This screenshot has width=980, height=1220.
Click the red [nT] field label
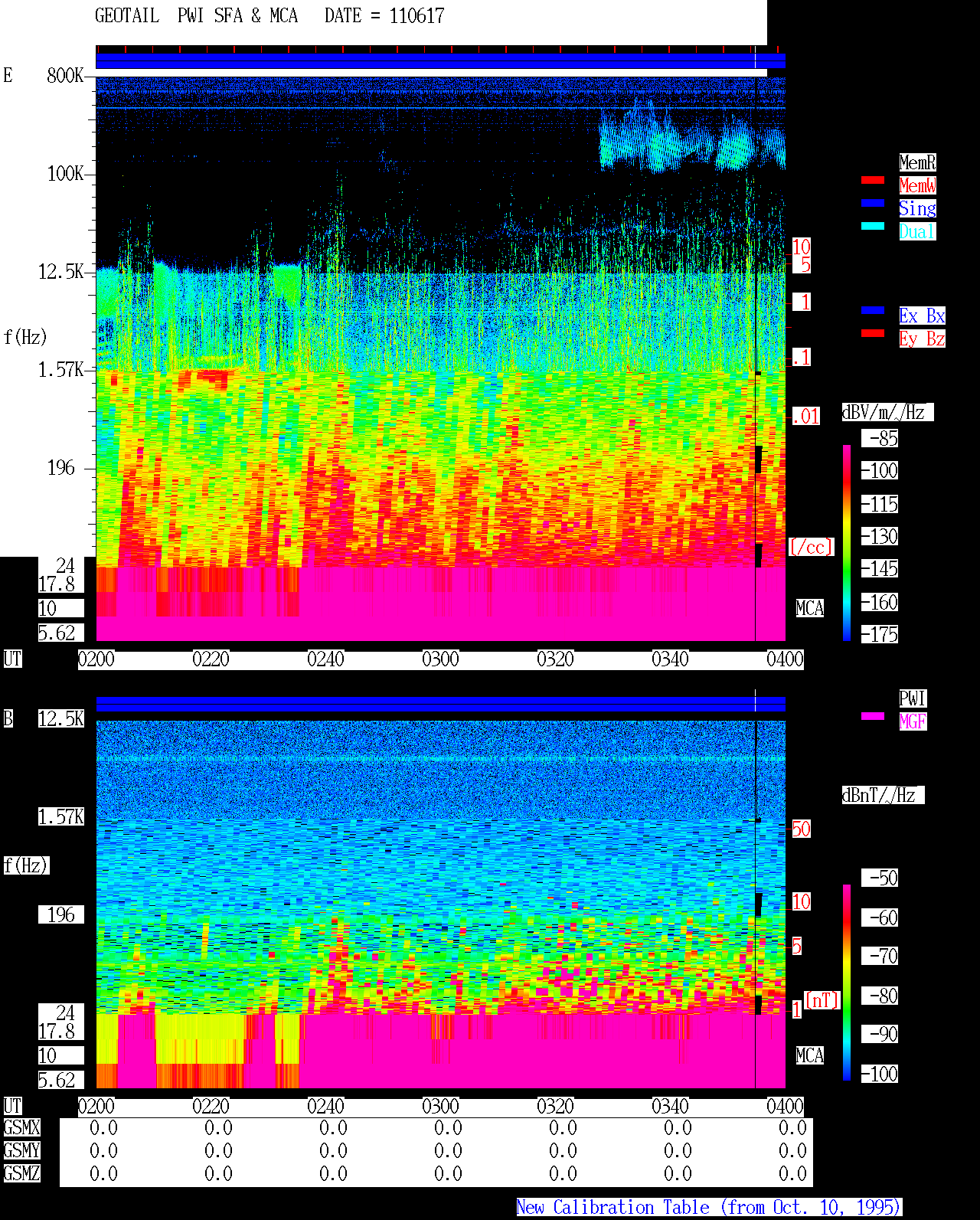point(822,1000)
